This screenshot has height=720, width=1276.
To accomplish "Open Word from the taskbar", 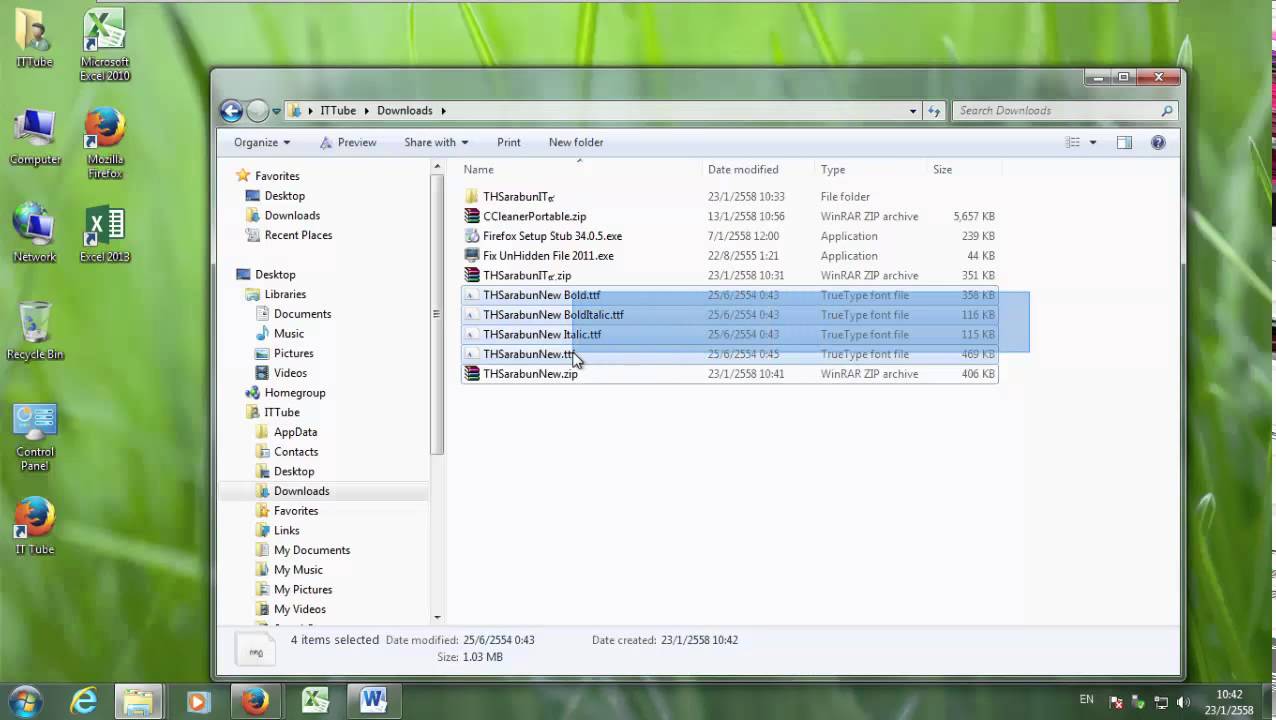I will click(x=374, y=700).
